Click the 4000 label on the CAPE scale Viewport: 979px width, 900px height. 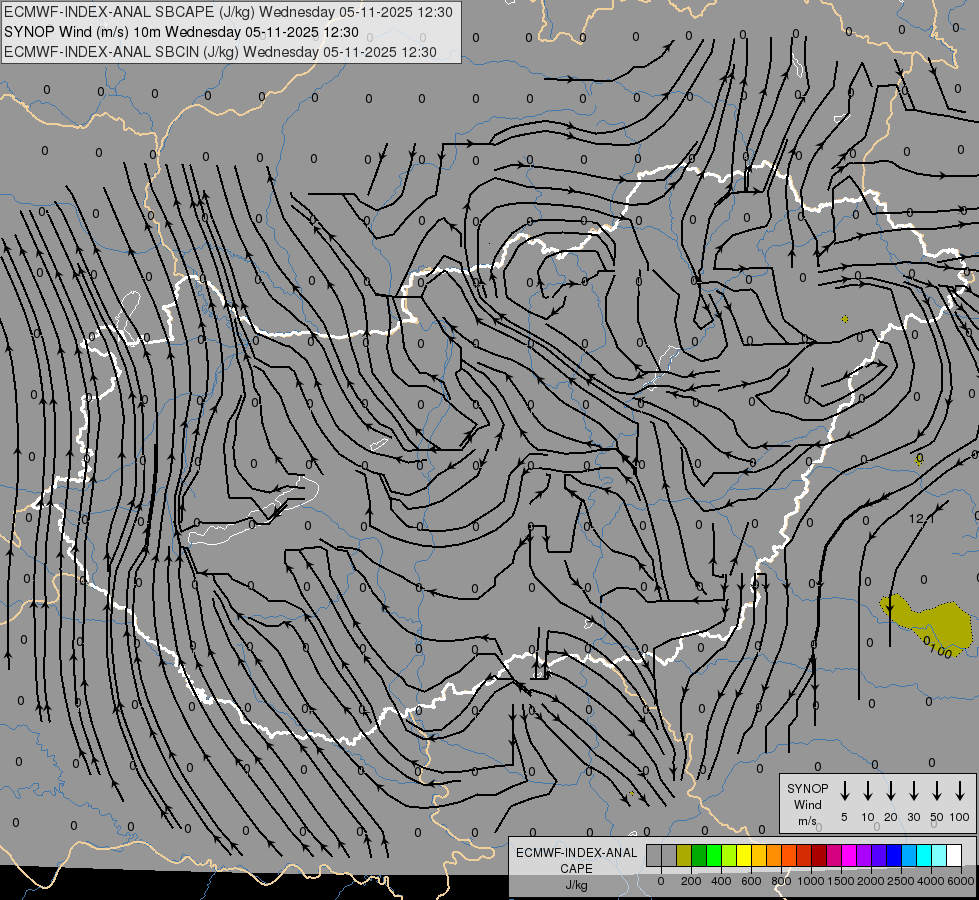(x=931, y=881)
